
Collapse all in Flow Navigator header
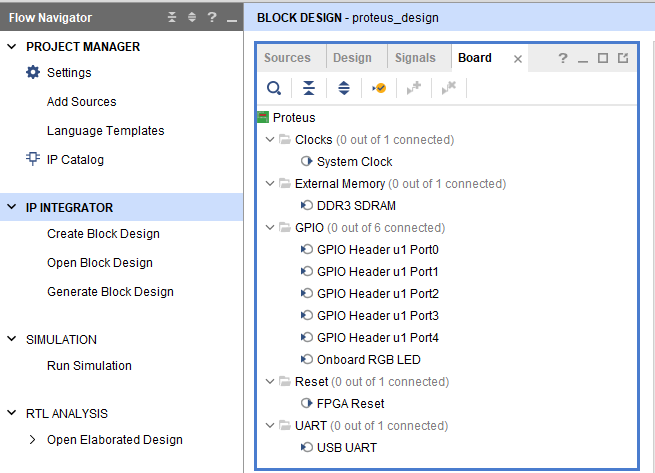point(171,18)
